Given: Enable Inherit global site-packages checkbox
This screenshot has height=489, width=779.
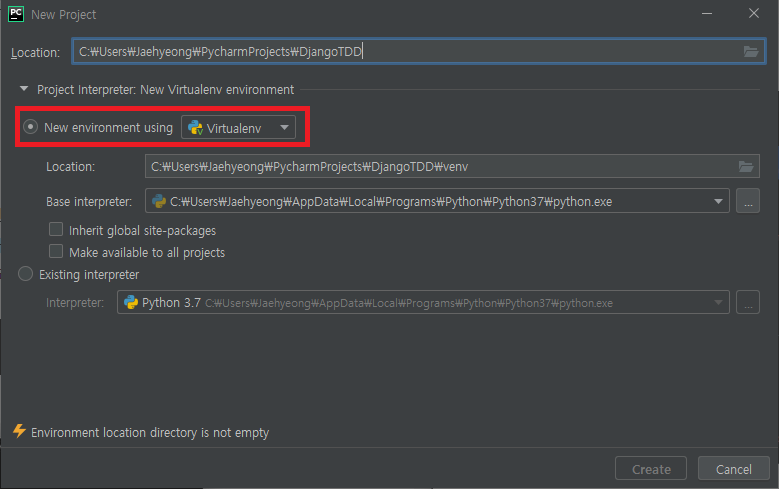Looking at the screenshot, I should point(56,230).
